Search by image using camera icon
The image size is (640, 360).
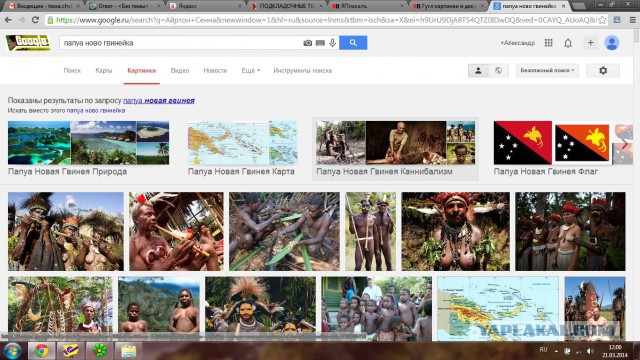(x=307, y=43)
